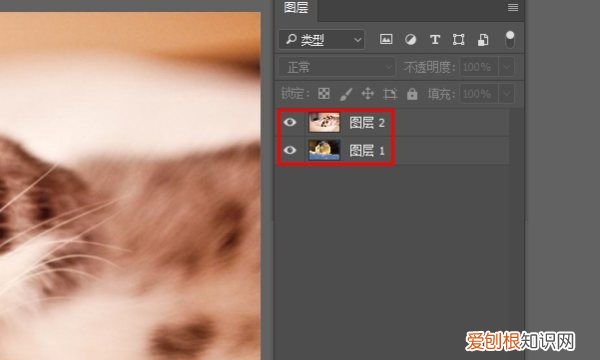
Task: Filter layers by shape layer icon
Action: (x=458, y=39)
